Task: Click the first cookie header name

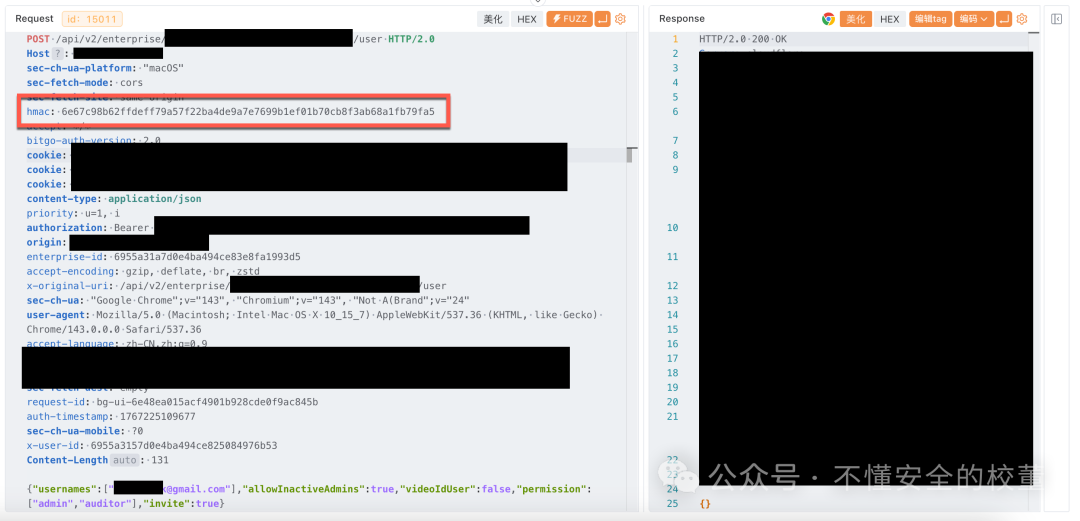Action: point(46,155)
